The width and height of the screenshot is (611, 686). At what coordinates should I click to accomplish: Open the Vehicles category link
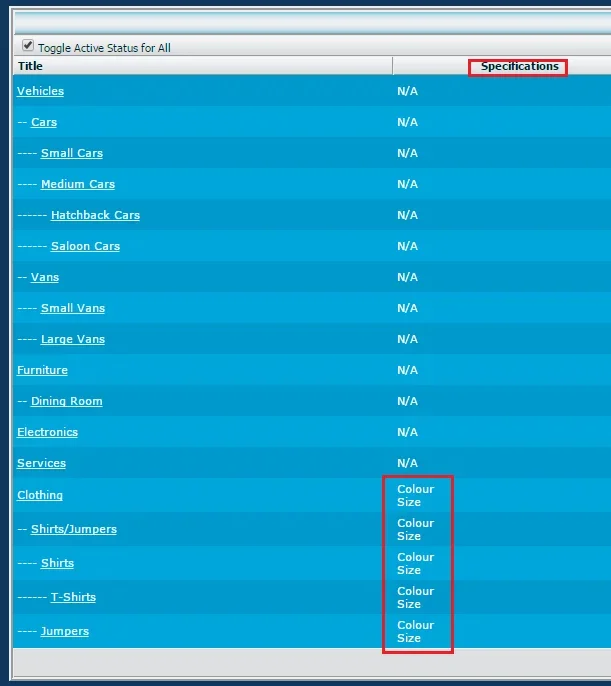tap(40, 91)
